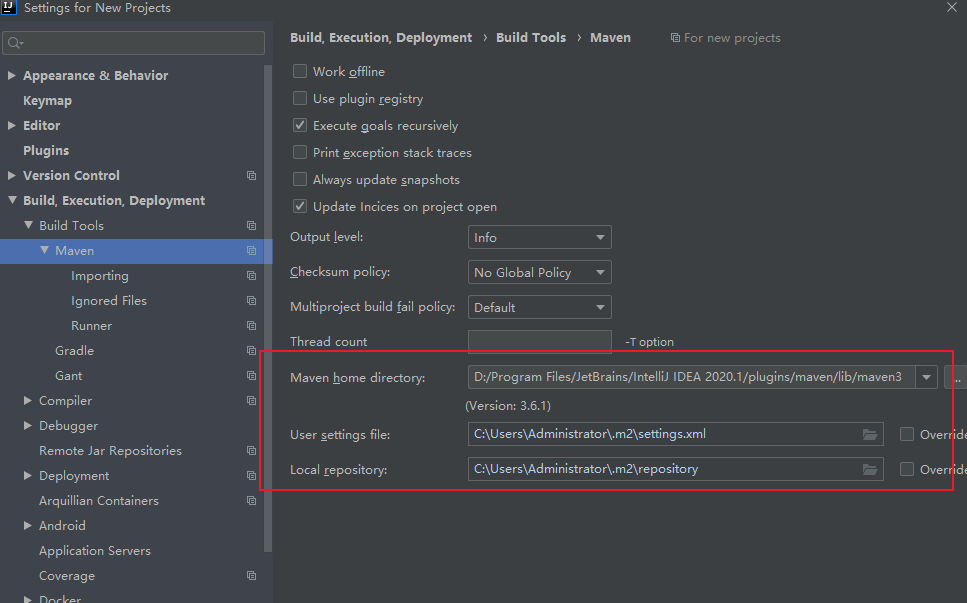Enable Print exception stack traces

point(300,153)
